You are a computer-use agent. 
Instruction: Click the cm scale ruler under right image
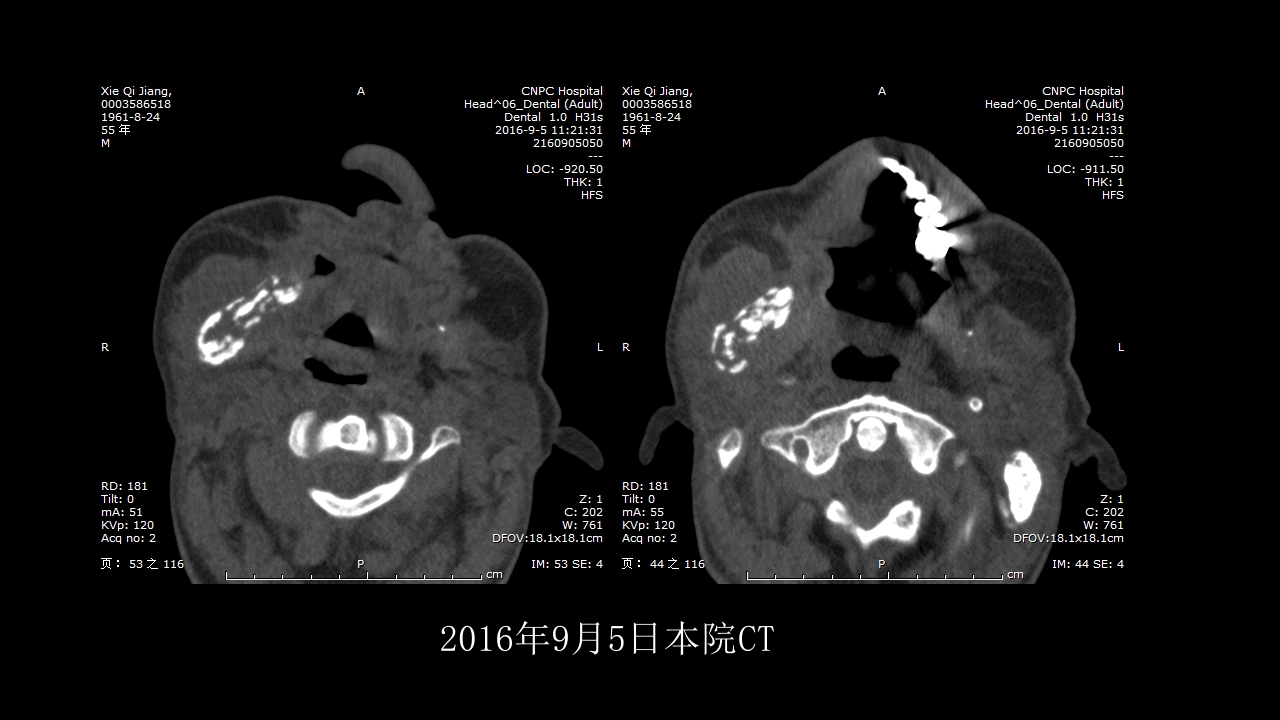[x=876, y=576]
